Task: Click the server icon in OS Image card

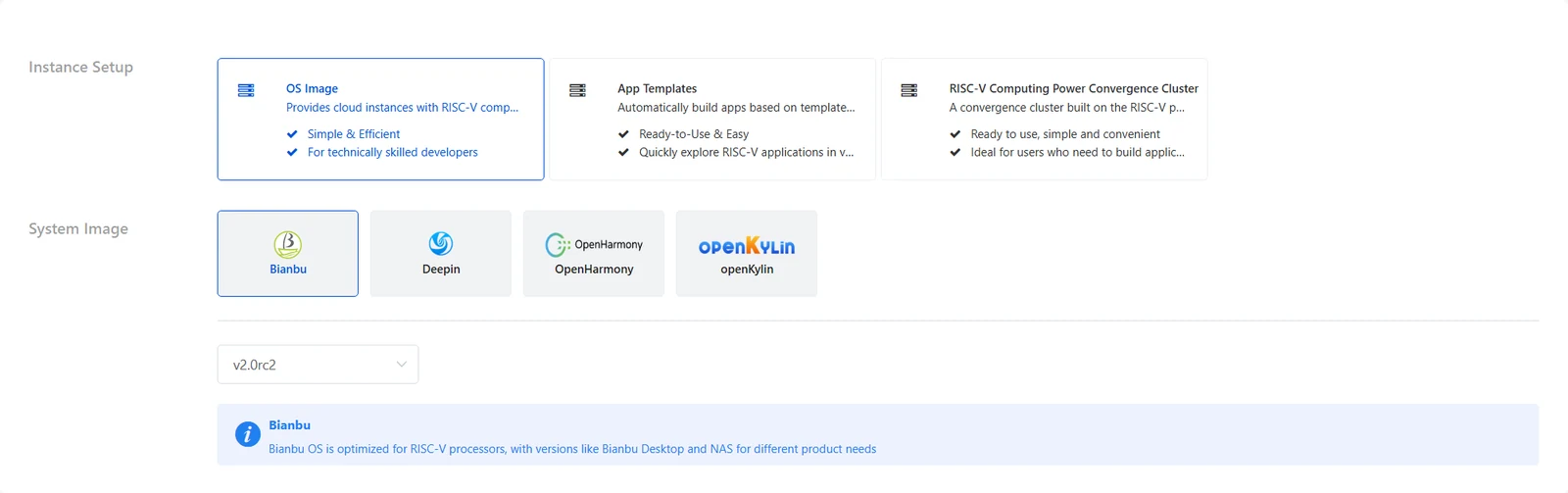Action: pos(246,90)
